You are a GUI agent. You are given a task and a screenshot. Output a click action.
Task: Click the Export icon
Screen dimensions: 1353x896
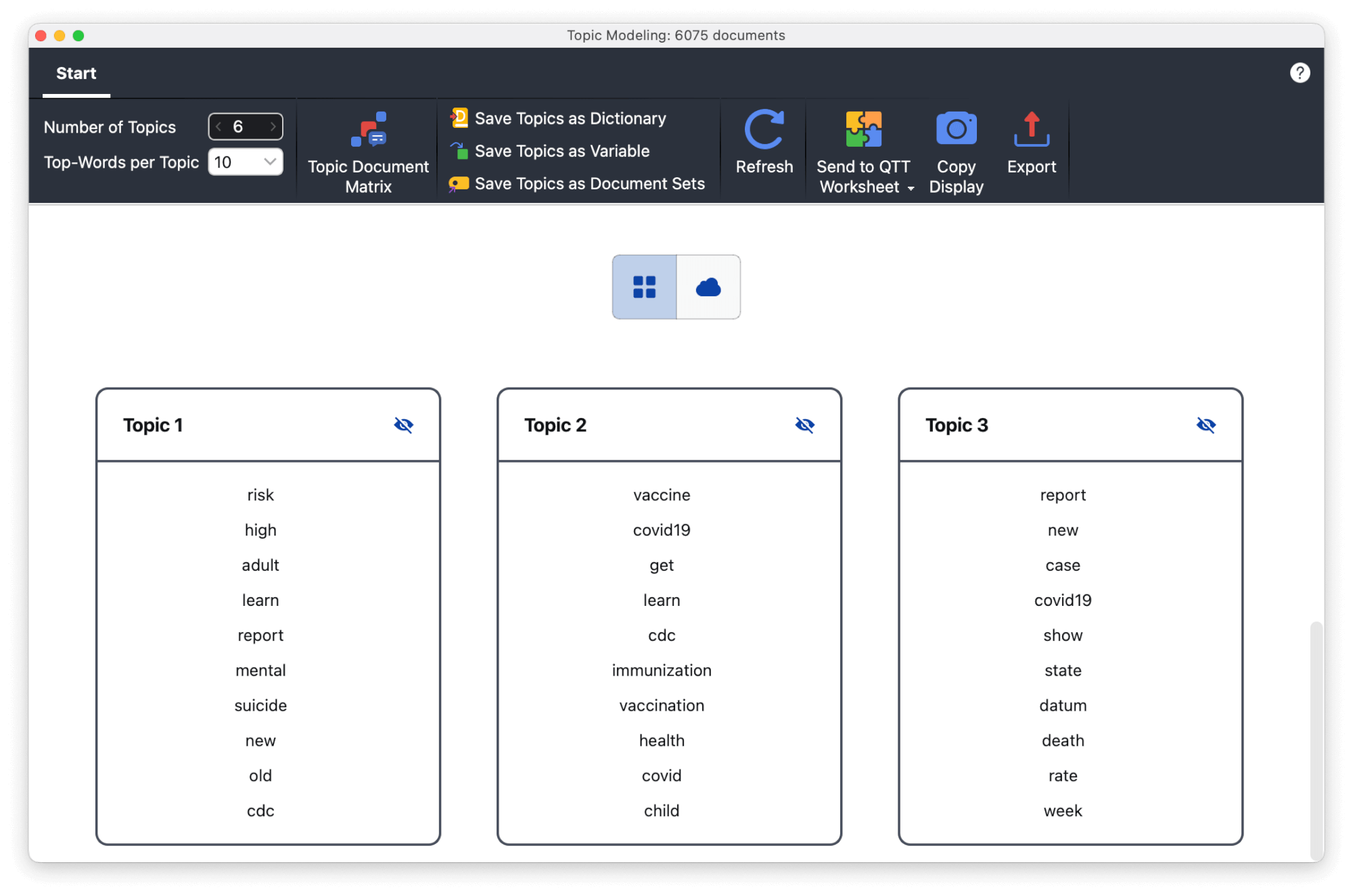click(1031, 129)
